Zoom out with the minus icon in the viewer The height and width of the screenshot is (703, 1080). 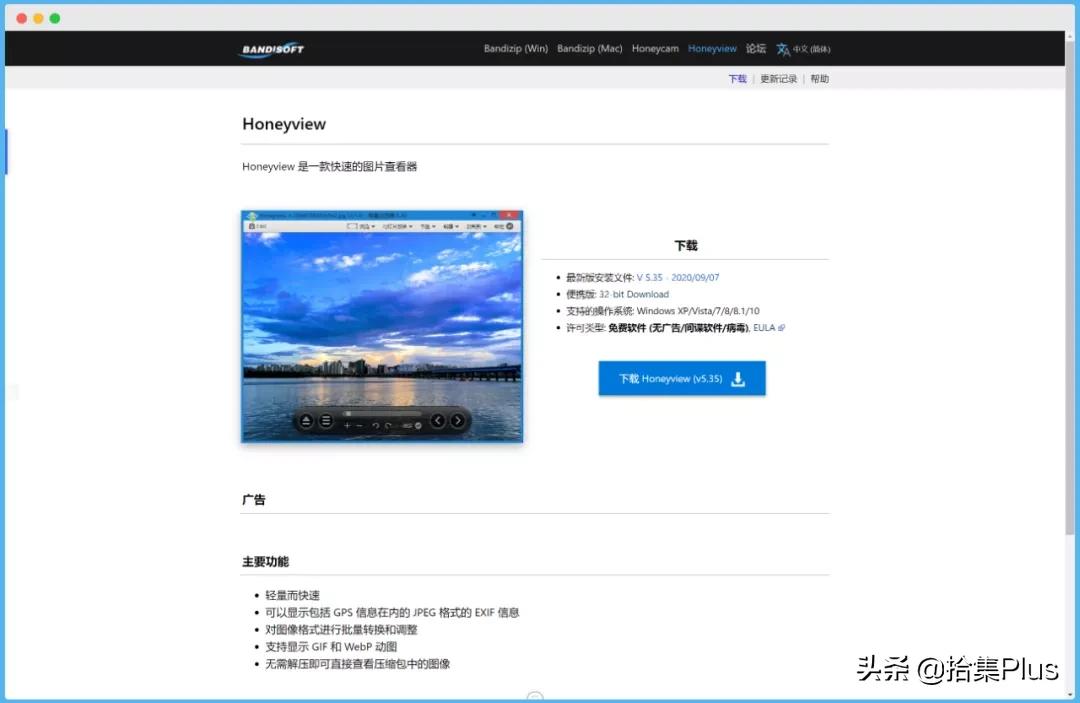coord(360,425)
